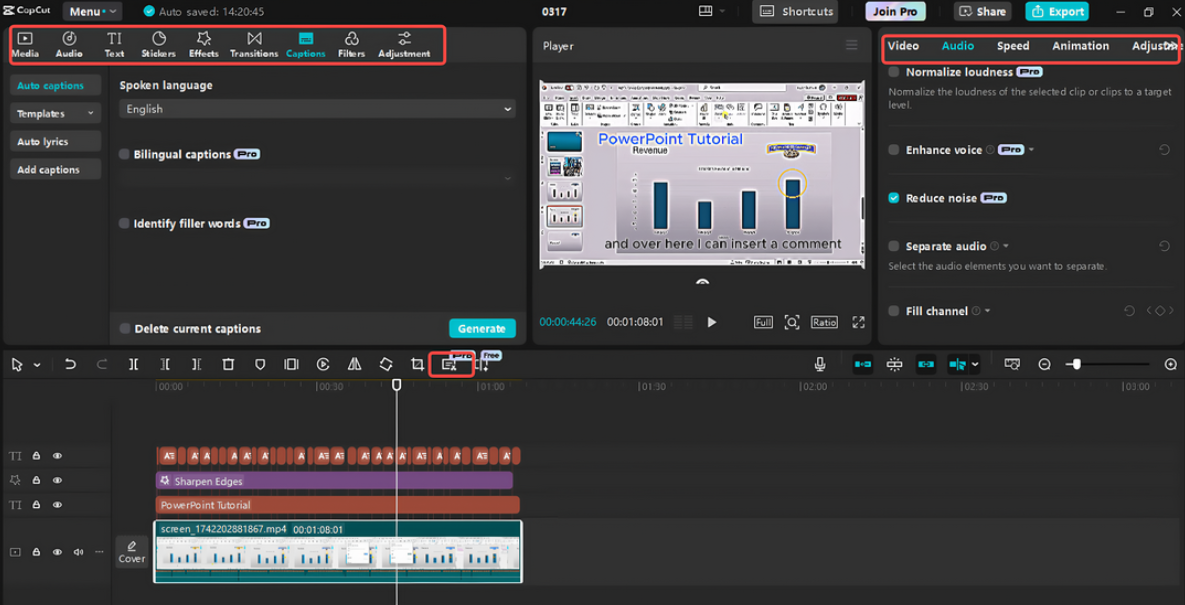
Task: Open the Spoken language English dropdown
Action: 317,109
